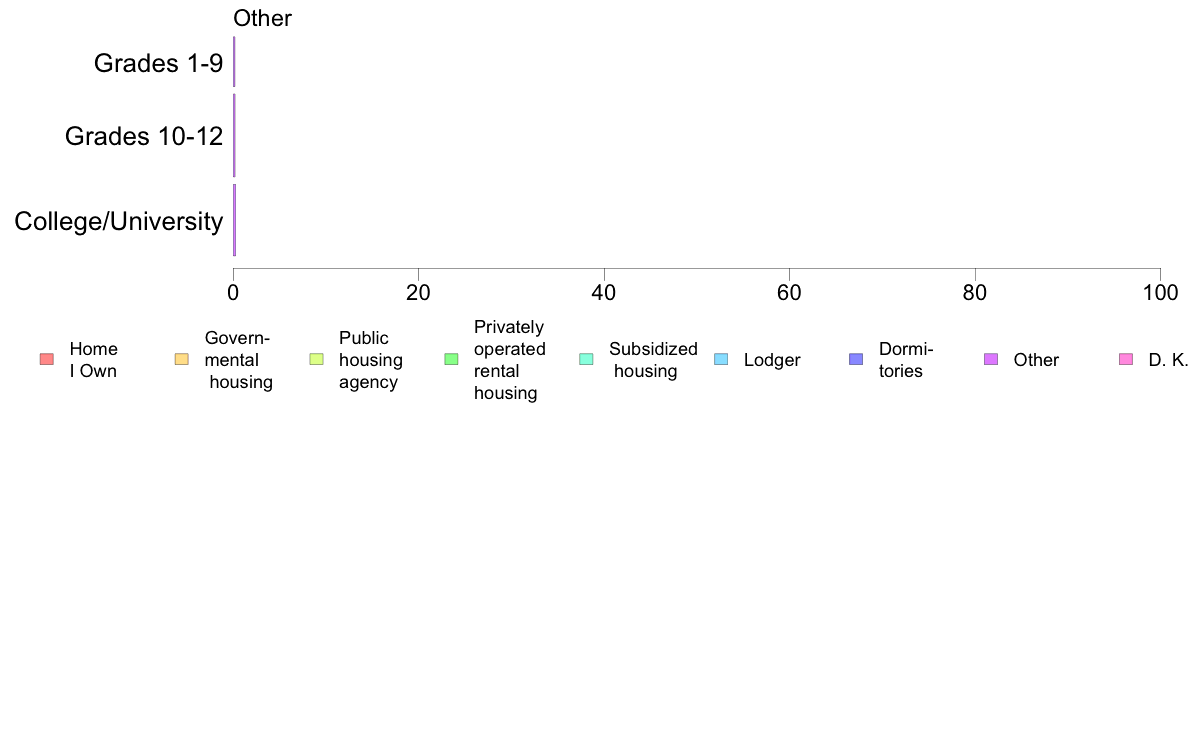Click the Grades 1-9 axis label
The width and height of the screenshot is (1188, 736).
(158, 63)
